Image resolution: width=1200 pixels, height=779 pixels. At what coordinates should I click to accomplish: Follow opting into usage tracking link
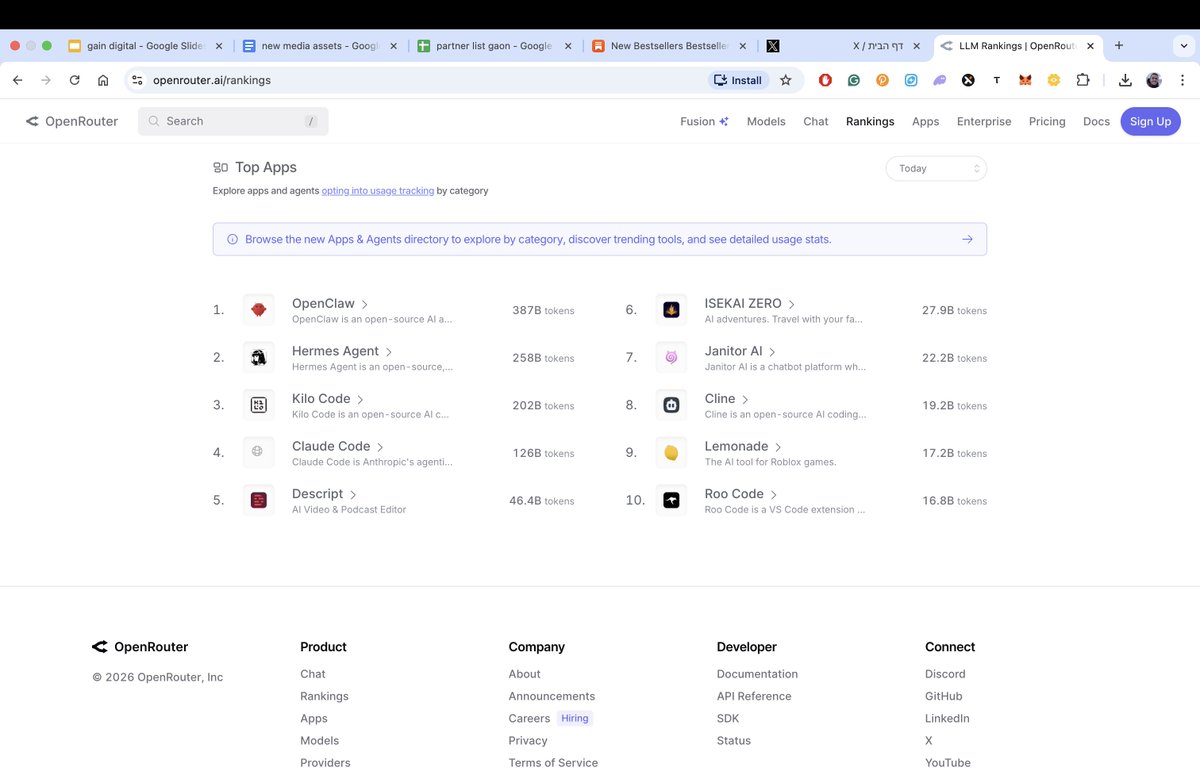(x=378, y=190)
